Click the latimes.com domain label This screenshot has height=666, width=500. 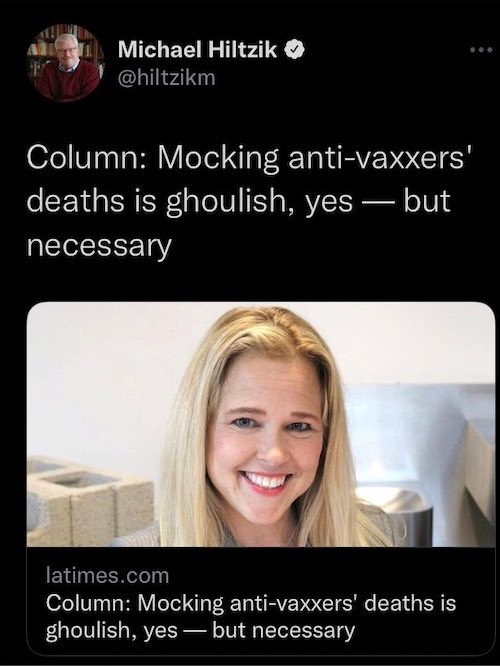pos(107,576)
